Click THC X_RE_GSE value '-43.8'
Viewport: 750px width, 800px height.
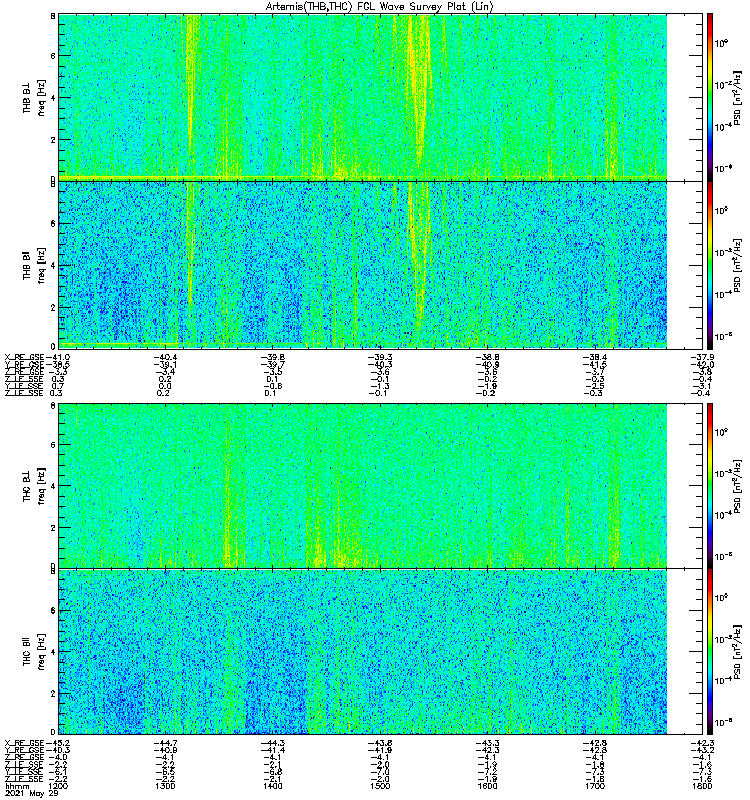380,743
